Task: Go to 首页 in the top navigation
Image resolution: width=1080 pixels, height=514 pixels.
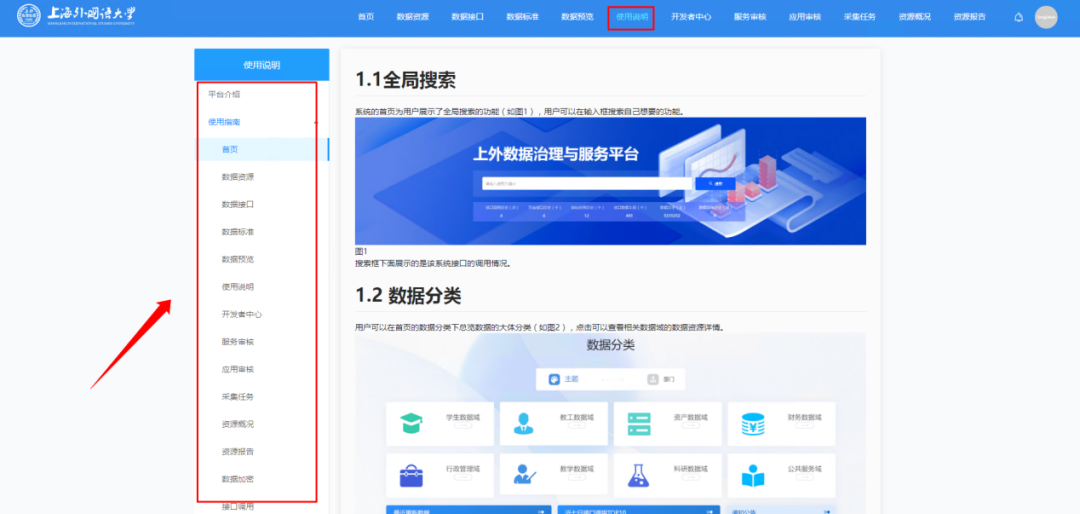Action: click(366, 17)
